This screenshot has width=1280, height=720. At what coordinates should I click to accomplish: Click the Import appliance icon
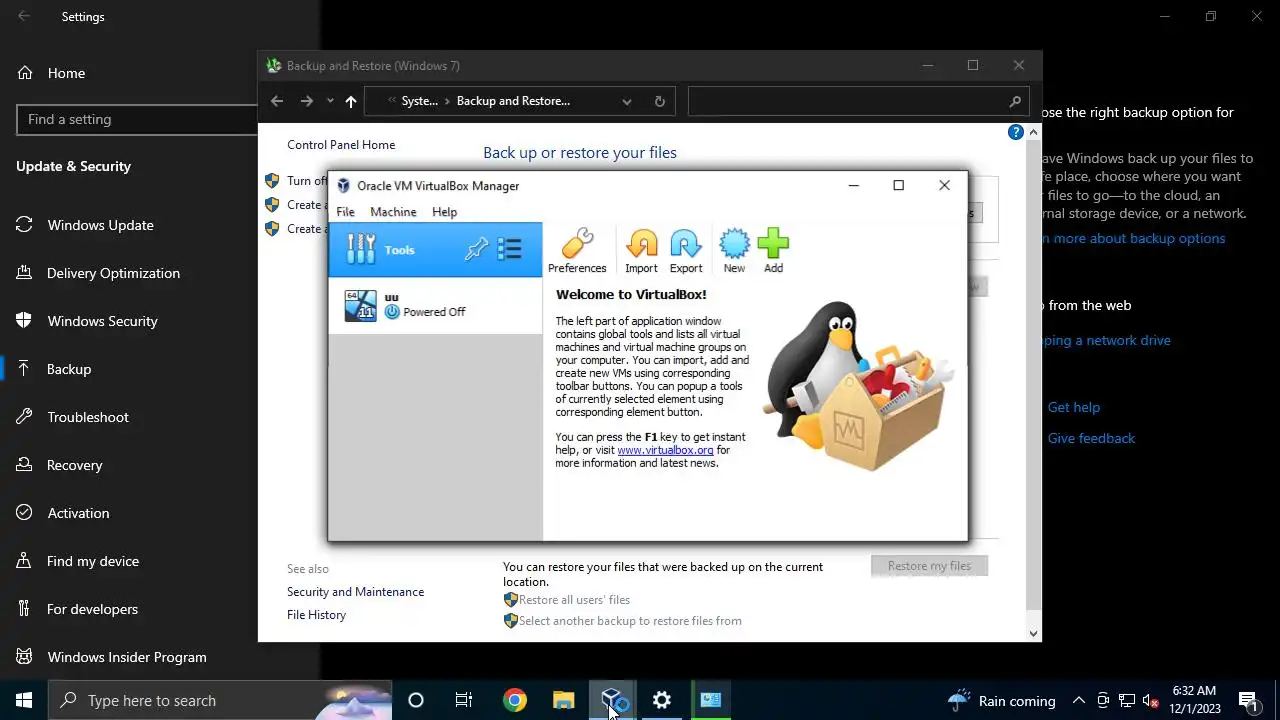641,250
